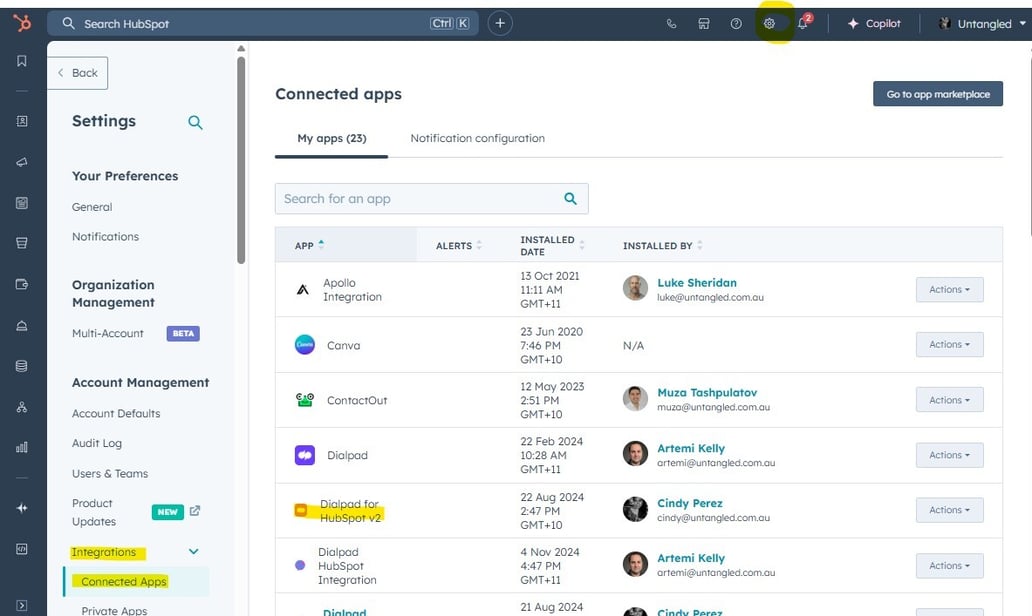Open the automation workflows icon
The image size is (1032, 616).
click(22, 407)
